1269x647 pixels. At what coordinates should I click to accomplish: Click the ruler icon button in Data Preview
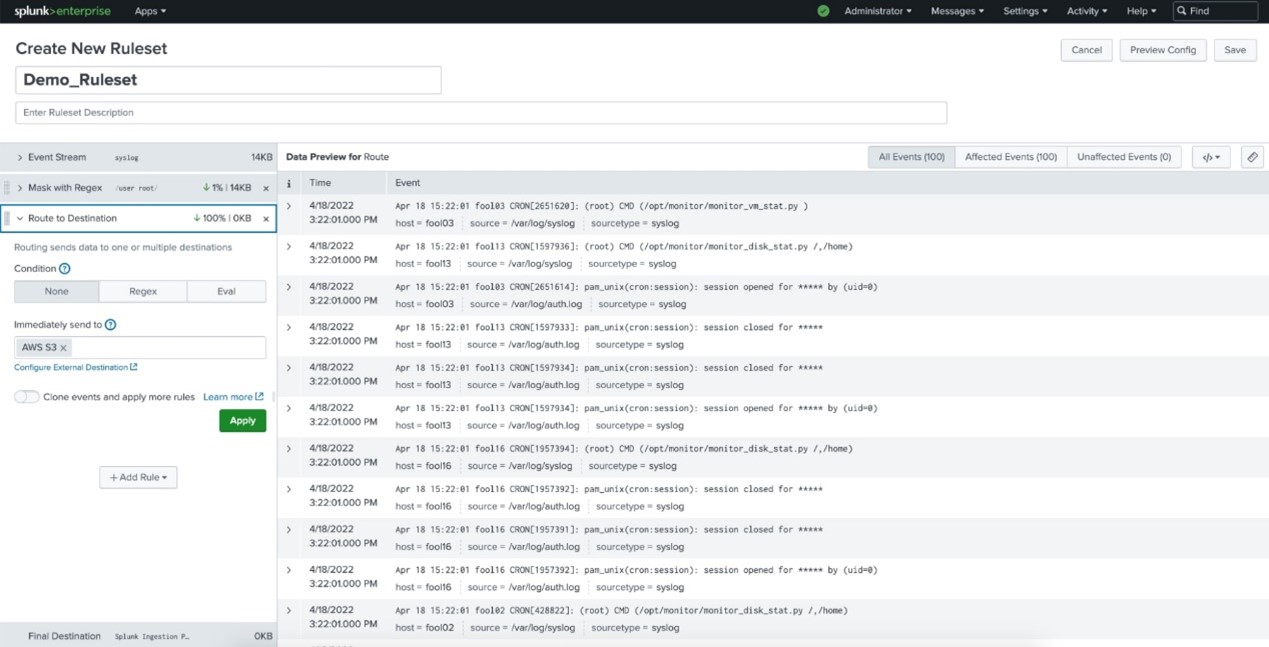(1251, 157)
